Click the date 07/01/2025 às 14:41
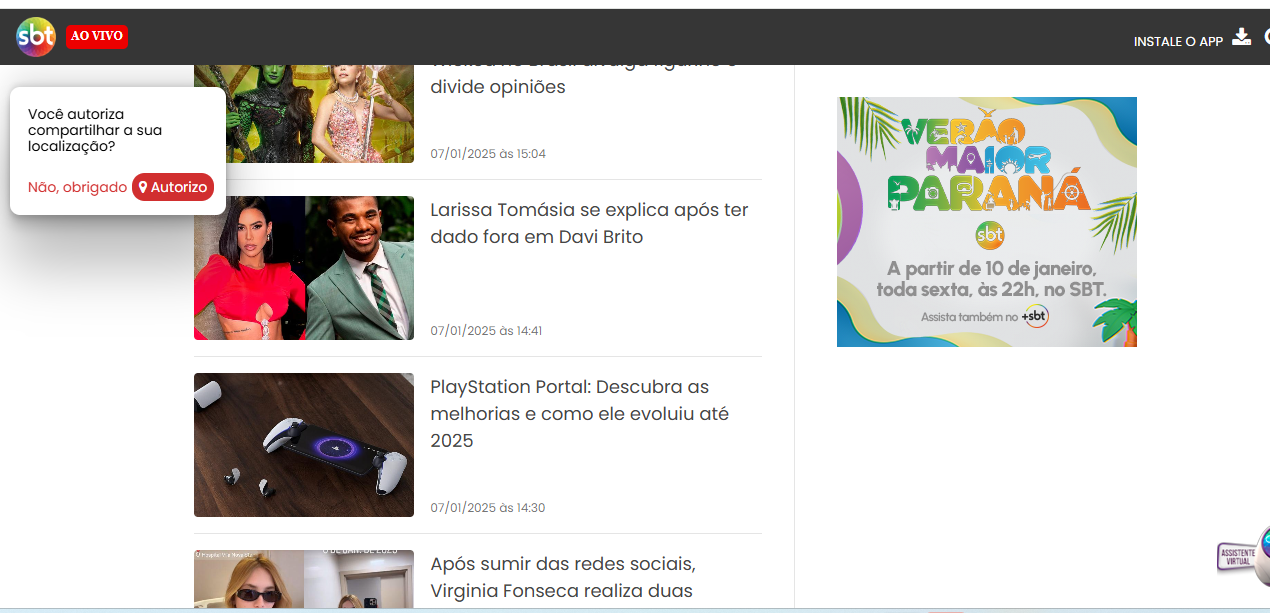 486,331
